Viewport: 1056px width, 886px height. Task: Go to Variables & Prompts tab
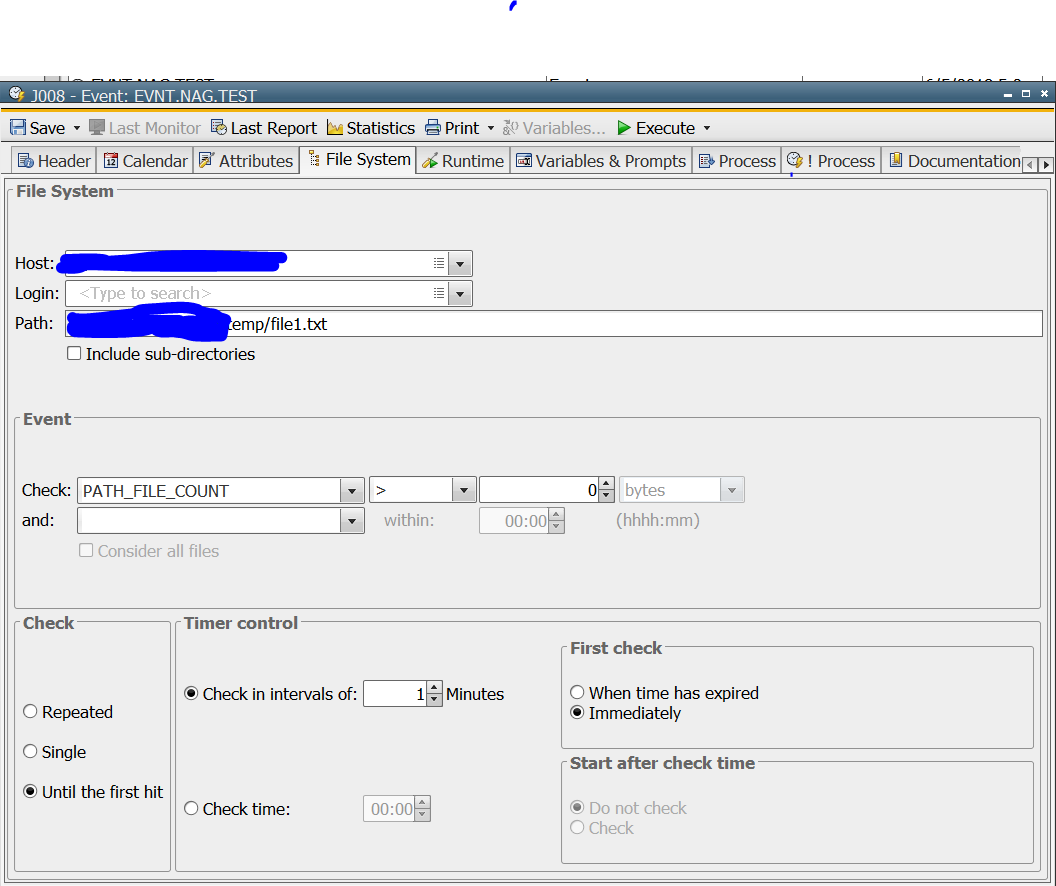[x=601, y=161]
